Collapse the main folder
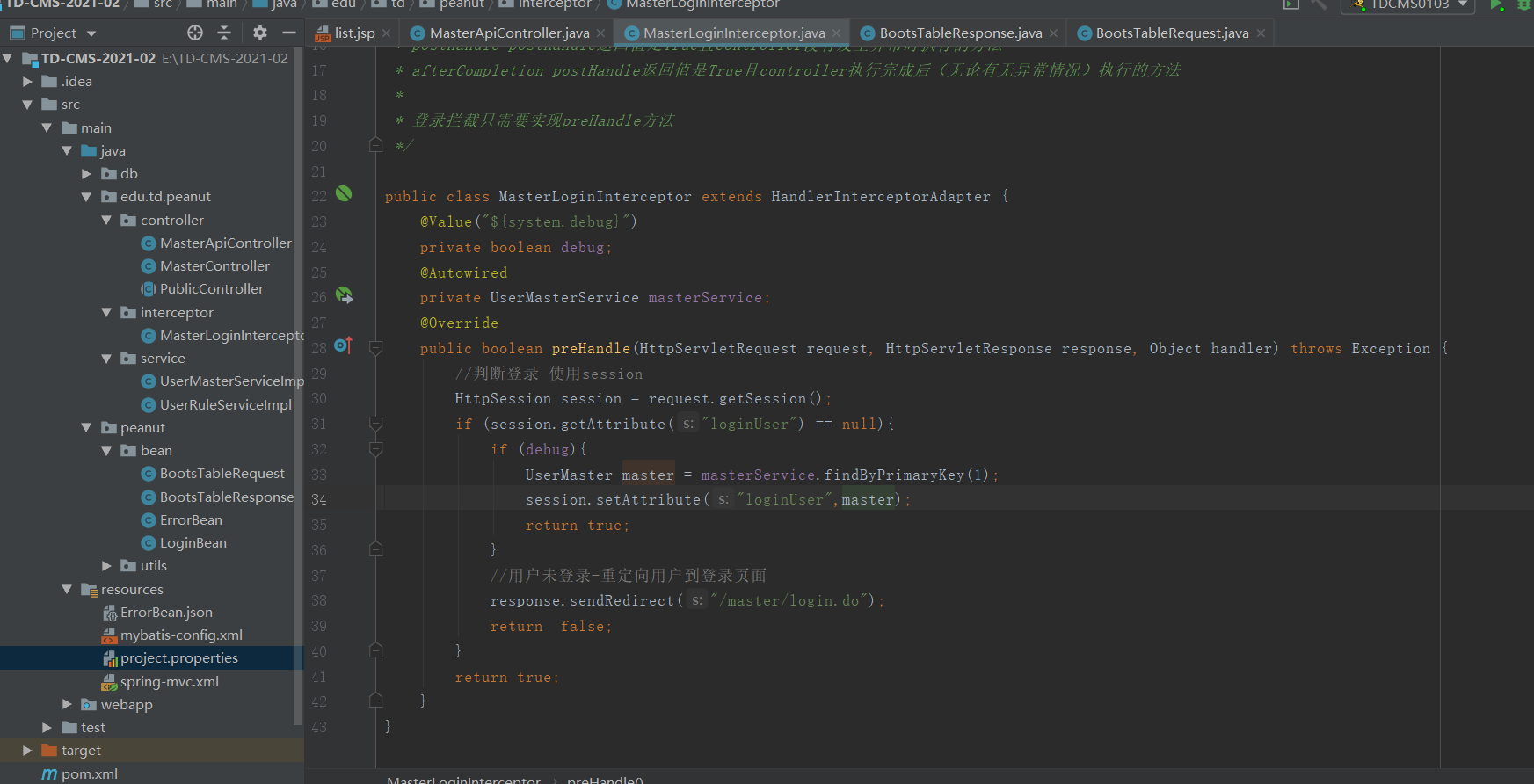The height and width of the screenshot is (784, 1534). 47,127
